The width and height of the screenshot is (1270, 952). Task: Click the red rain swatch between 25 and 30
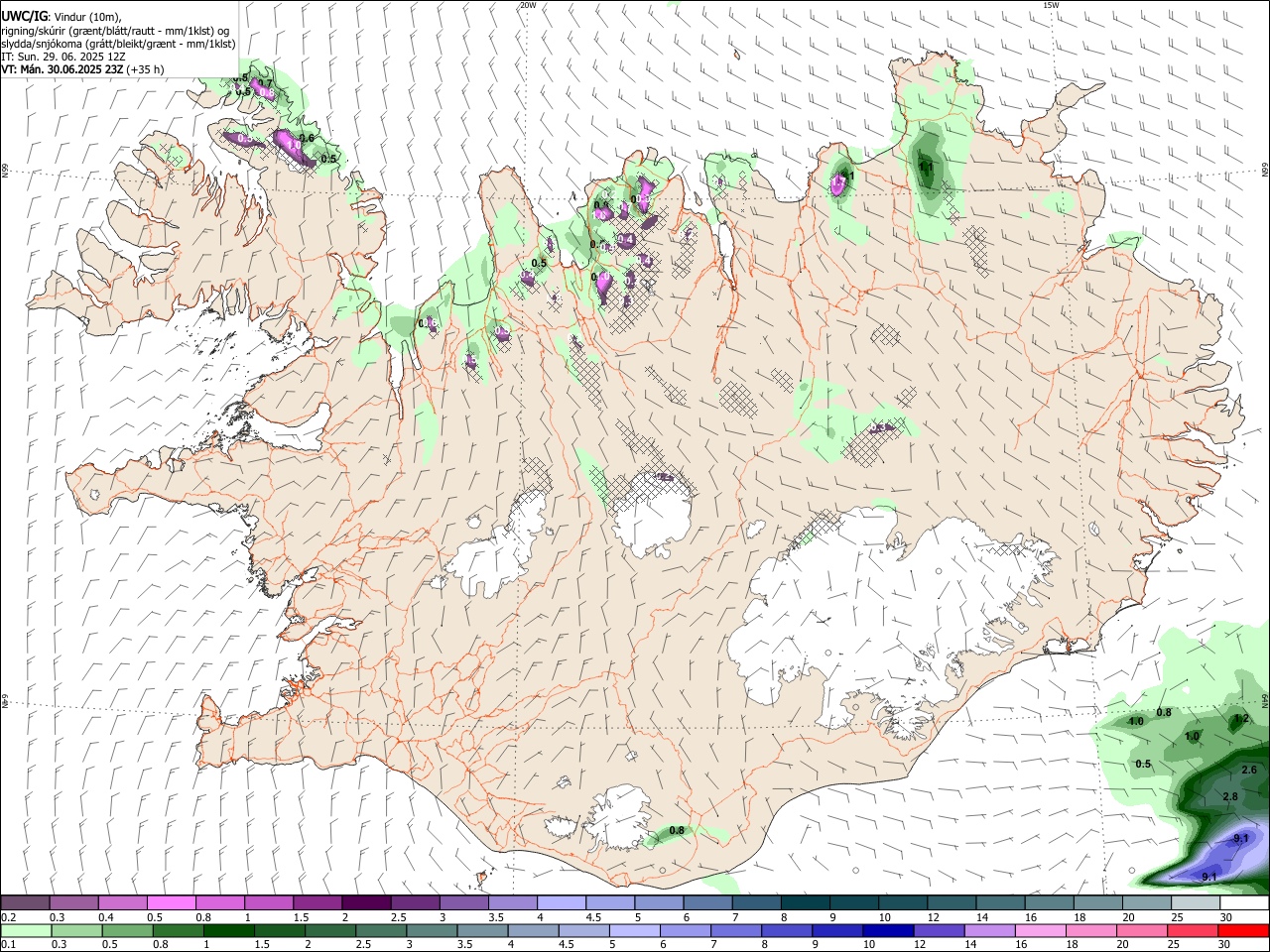coord(1194,930)
